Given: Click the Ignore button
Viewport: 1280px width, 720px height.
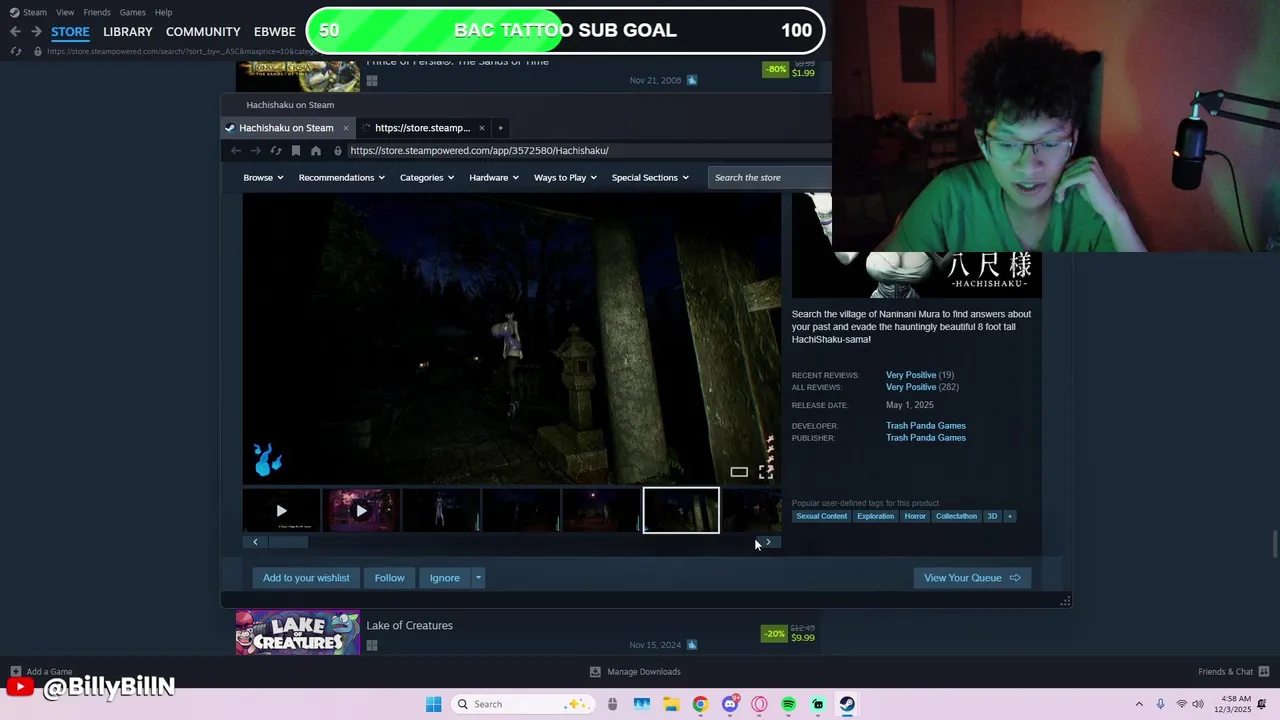Looking at the screenshot, I should [445, 578].
